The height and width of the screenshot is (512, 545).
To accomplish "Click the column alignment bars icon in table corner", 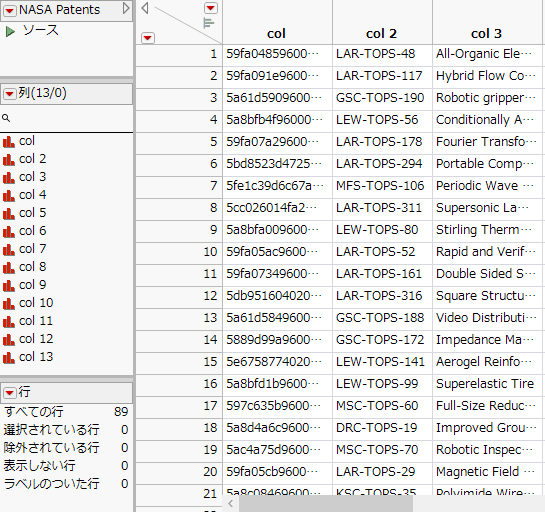I will [x=208, y=23].
